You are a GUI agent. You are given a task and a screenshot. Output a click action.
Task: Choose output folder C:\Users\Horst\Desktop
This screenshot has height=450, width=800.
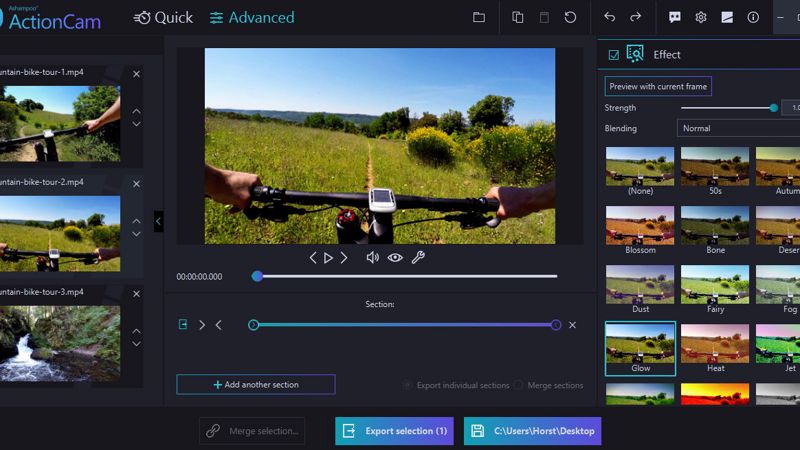533,431
